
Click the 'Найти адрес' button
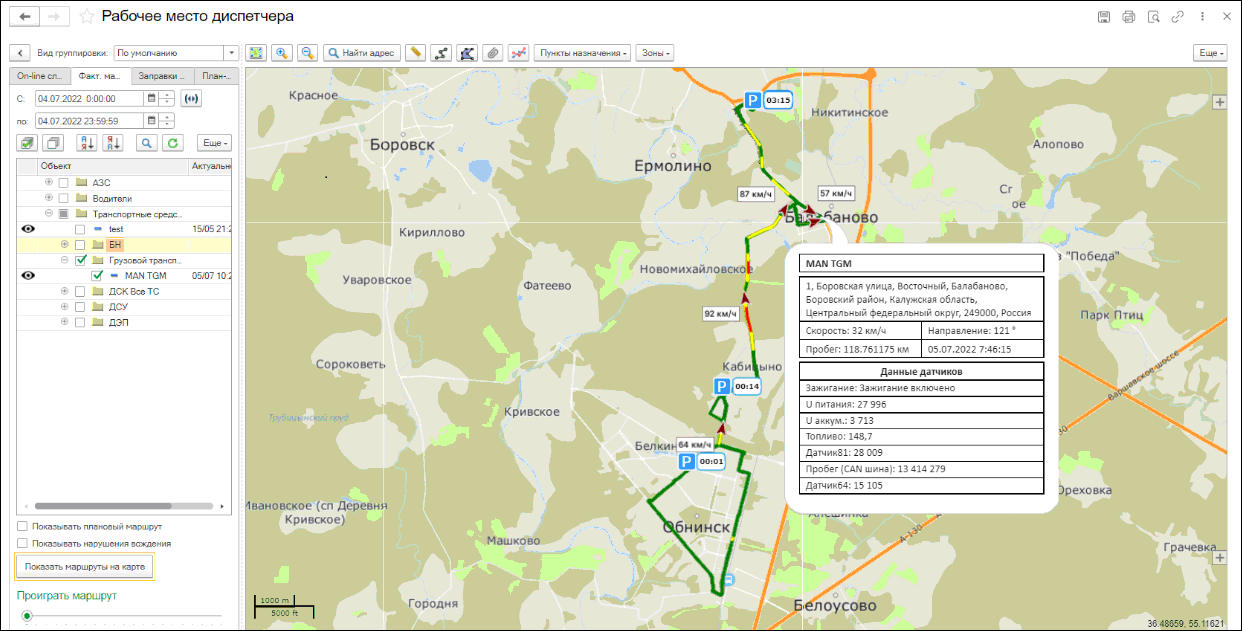[x=362, y=53]
